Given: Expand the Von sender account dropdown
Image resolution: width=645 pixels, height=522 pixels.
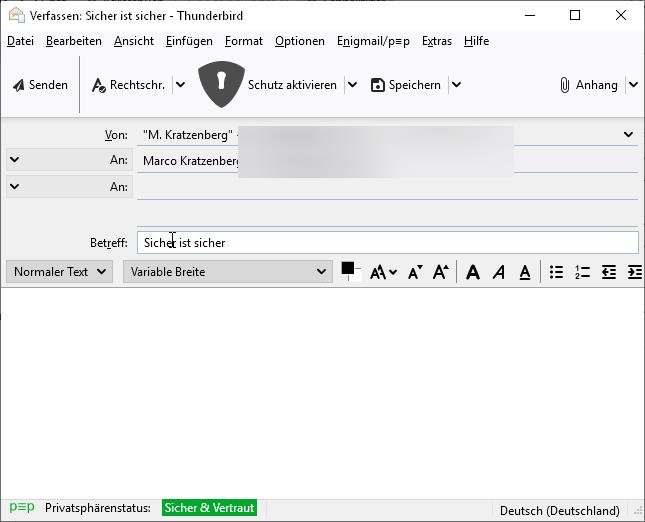Looking at the screenshot, I should click(628, 135).
